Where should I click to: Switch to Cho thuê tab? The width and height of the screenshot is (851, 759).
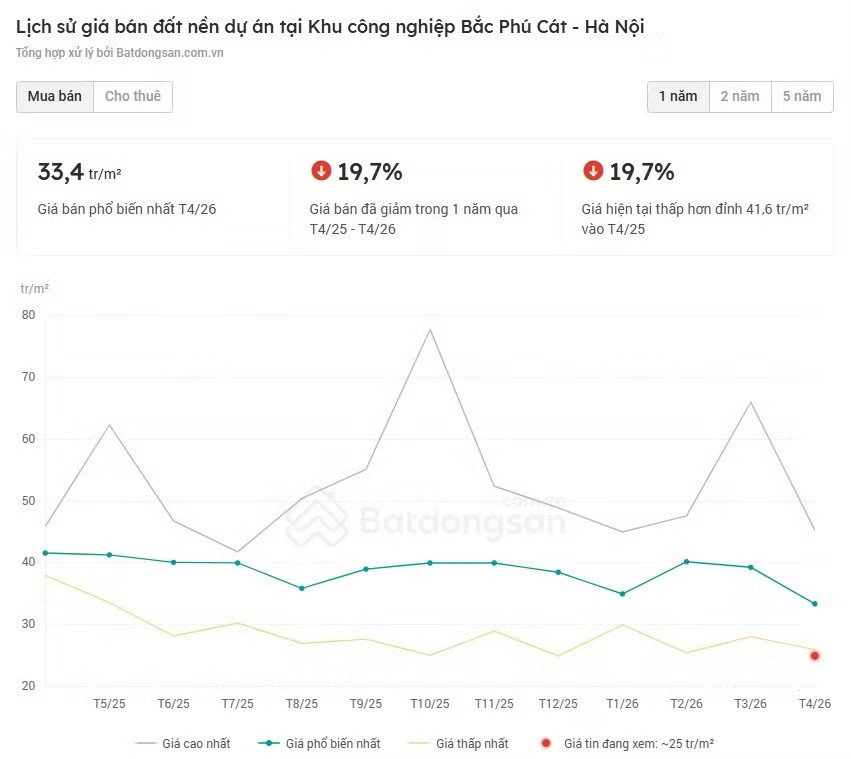pyautogui.click(x=133, y=97)
